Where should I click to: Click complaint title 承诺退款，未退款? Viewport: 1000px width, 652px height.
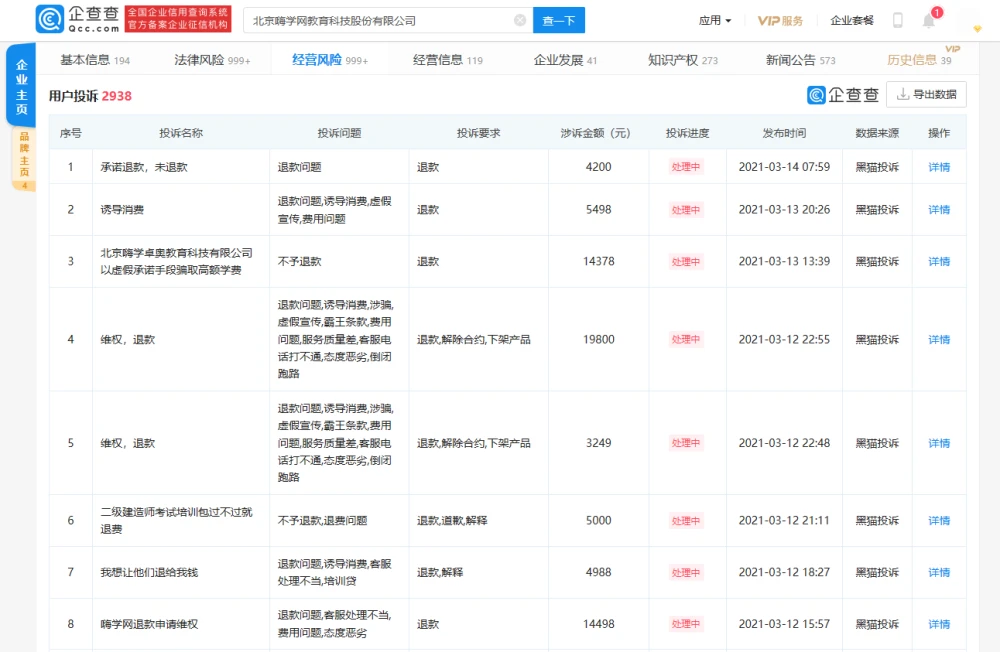point(144,167)
